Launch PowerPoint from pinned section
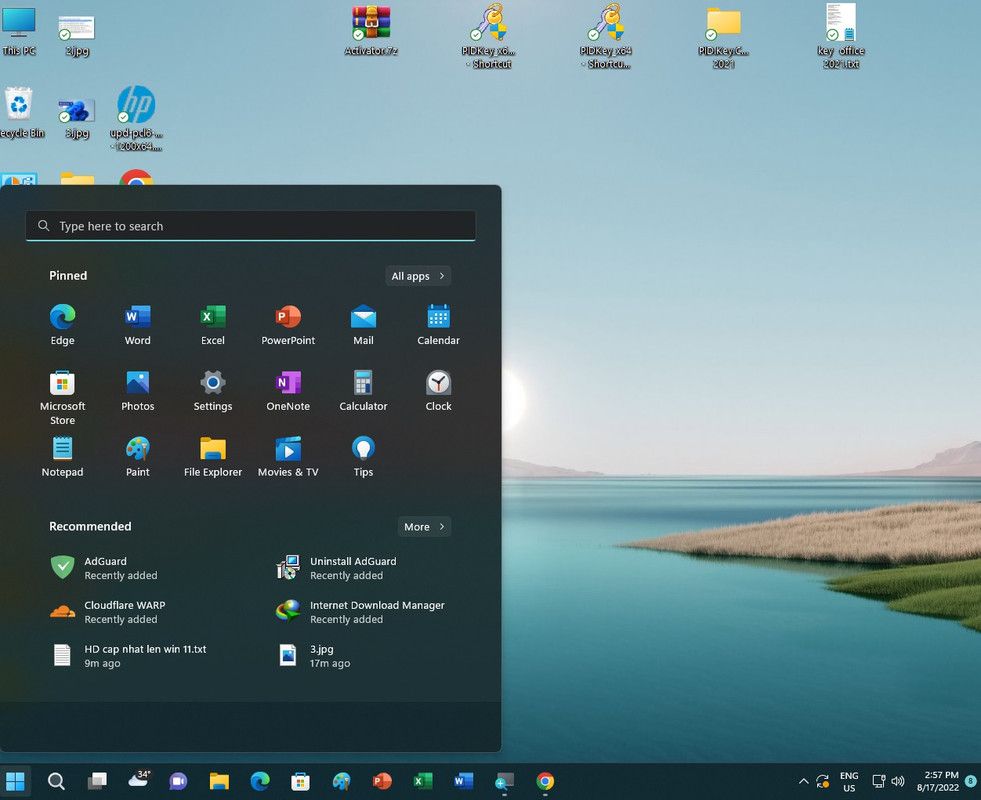Screen dimensions: 981x800 tap(288, 325)
